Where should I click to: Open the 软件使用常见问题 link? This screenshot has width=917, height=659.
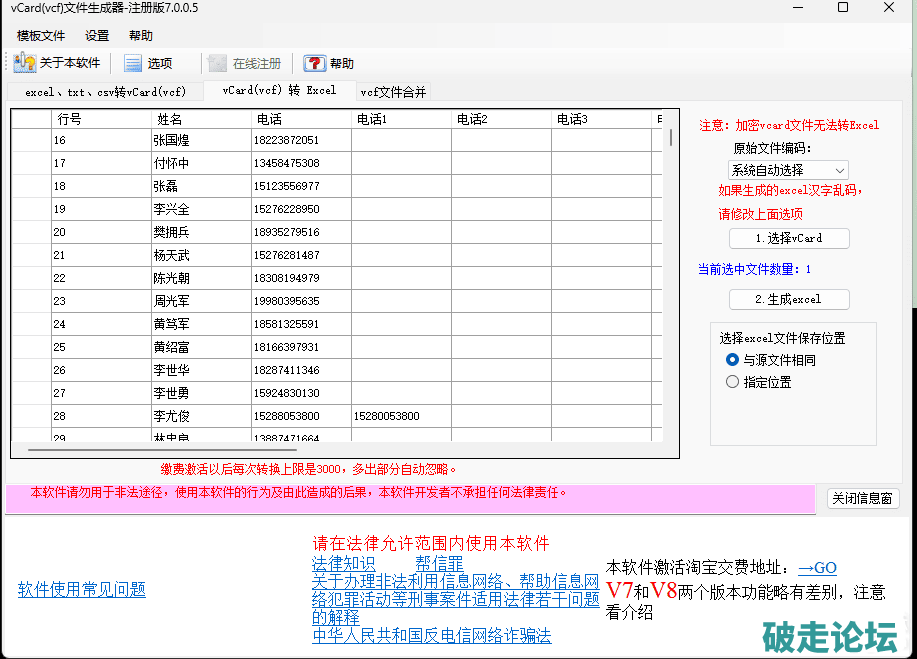point(82,589)
